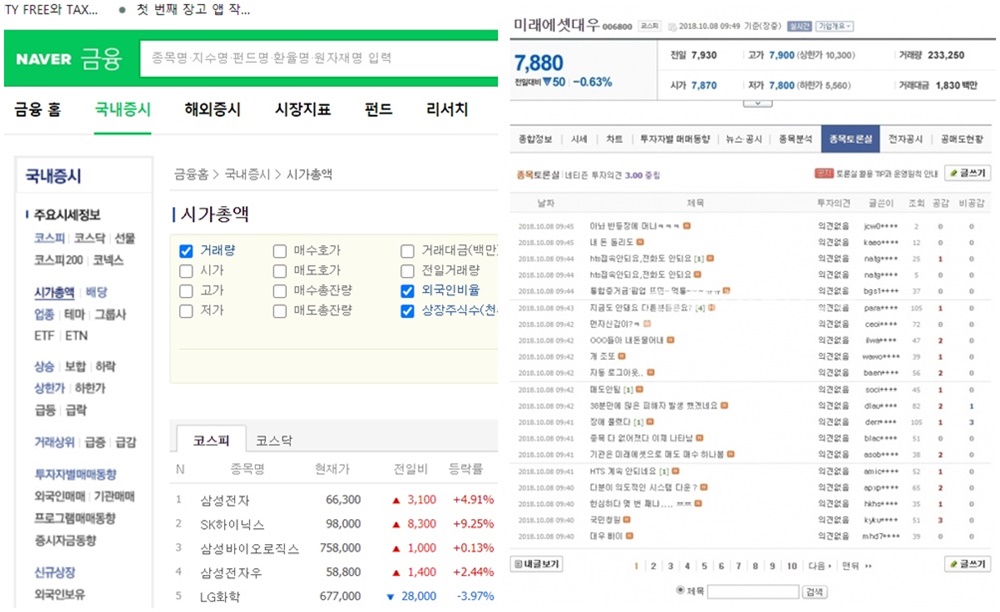
Task: Check the 거래대금(백만) checkbox
Action: (408, 251)
